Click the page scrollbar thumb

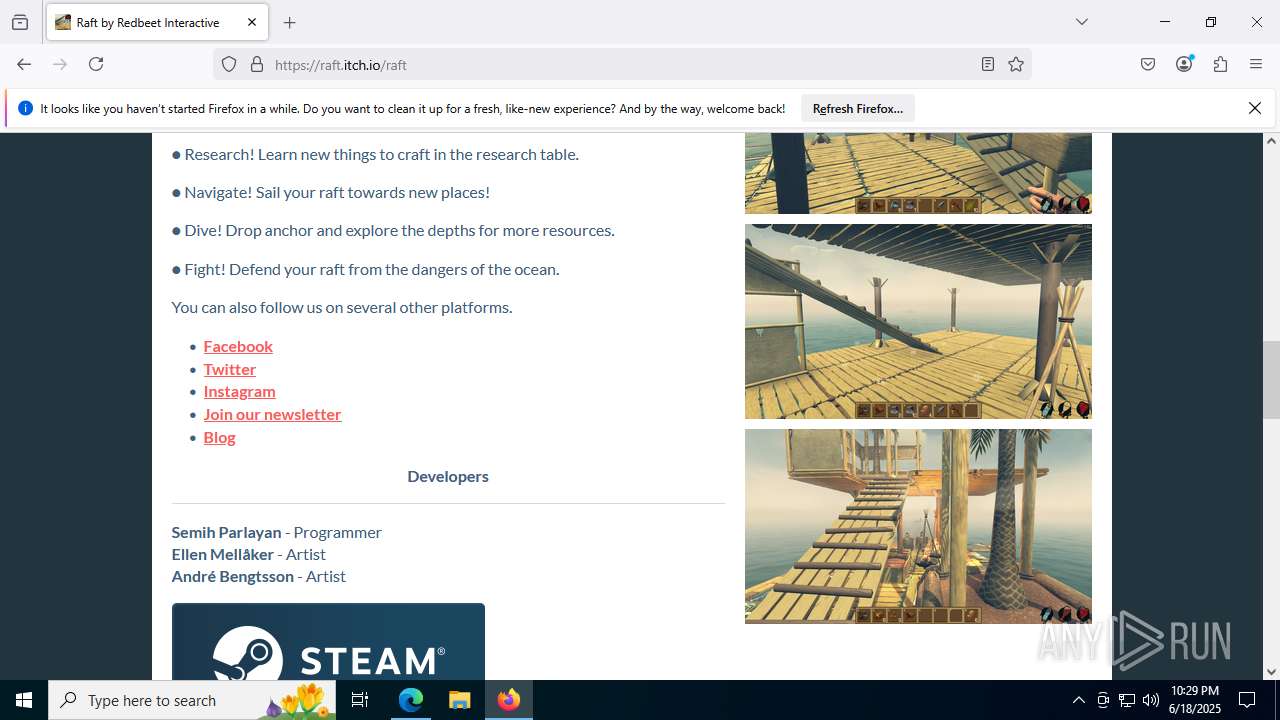tap(1272, 380)
